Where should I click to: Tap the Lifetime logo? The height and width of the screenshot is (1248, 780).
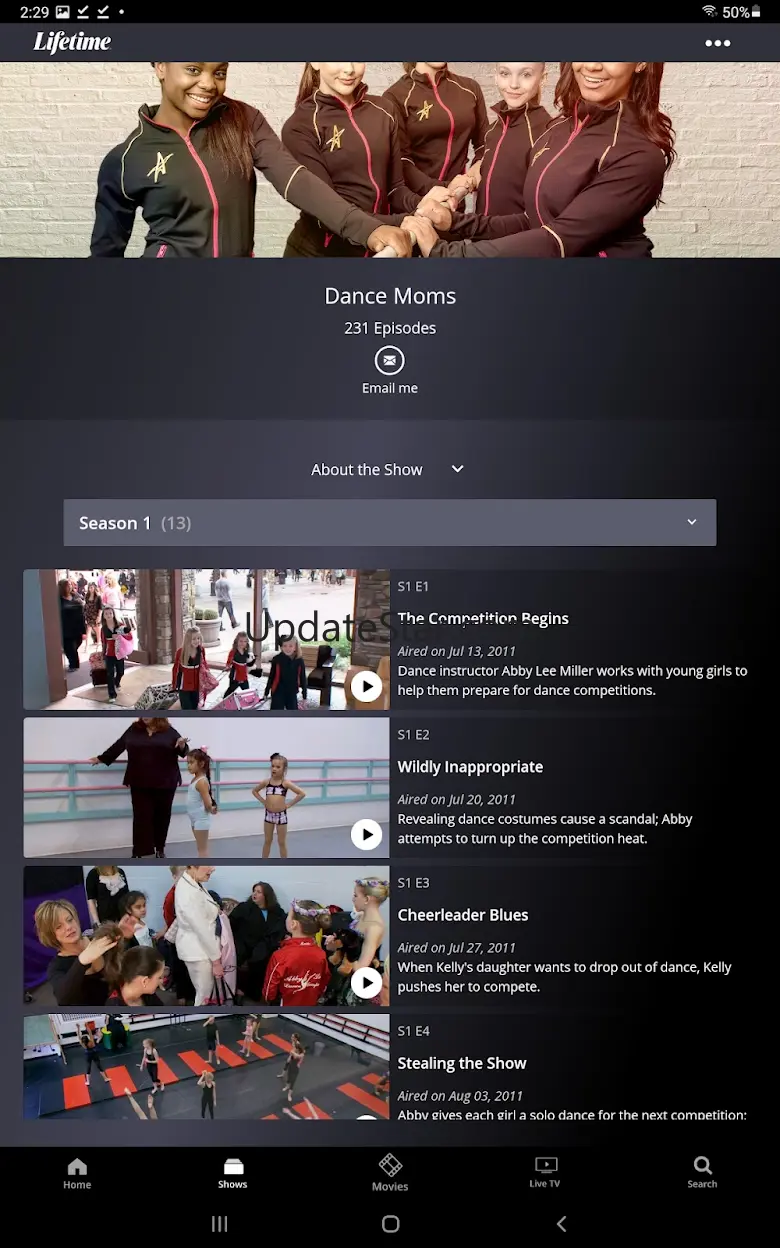[x=72, y=42]
